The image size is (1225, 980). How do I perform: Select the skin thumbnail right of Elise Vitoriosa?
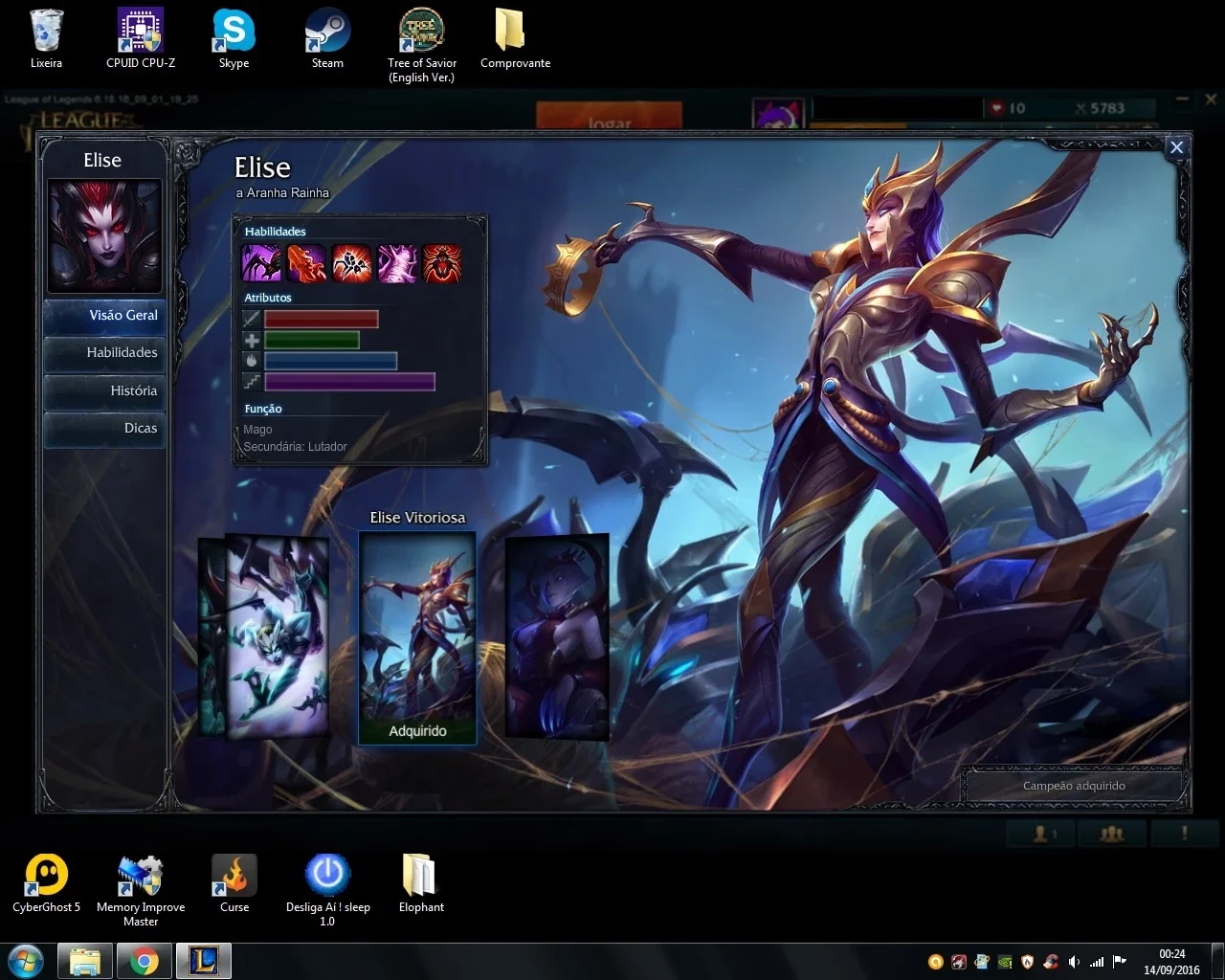click(557, 635)
